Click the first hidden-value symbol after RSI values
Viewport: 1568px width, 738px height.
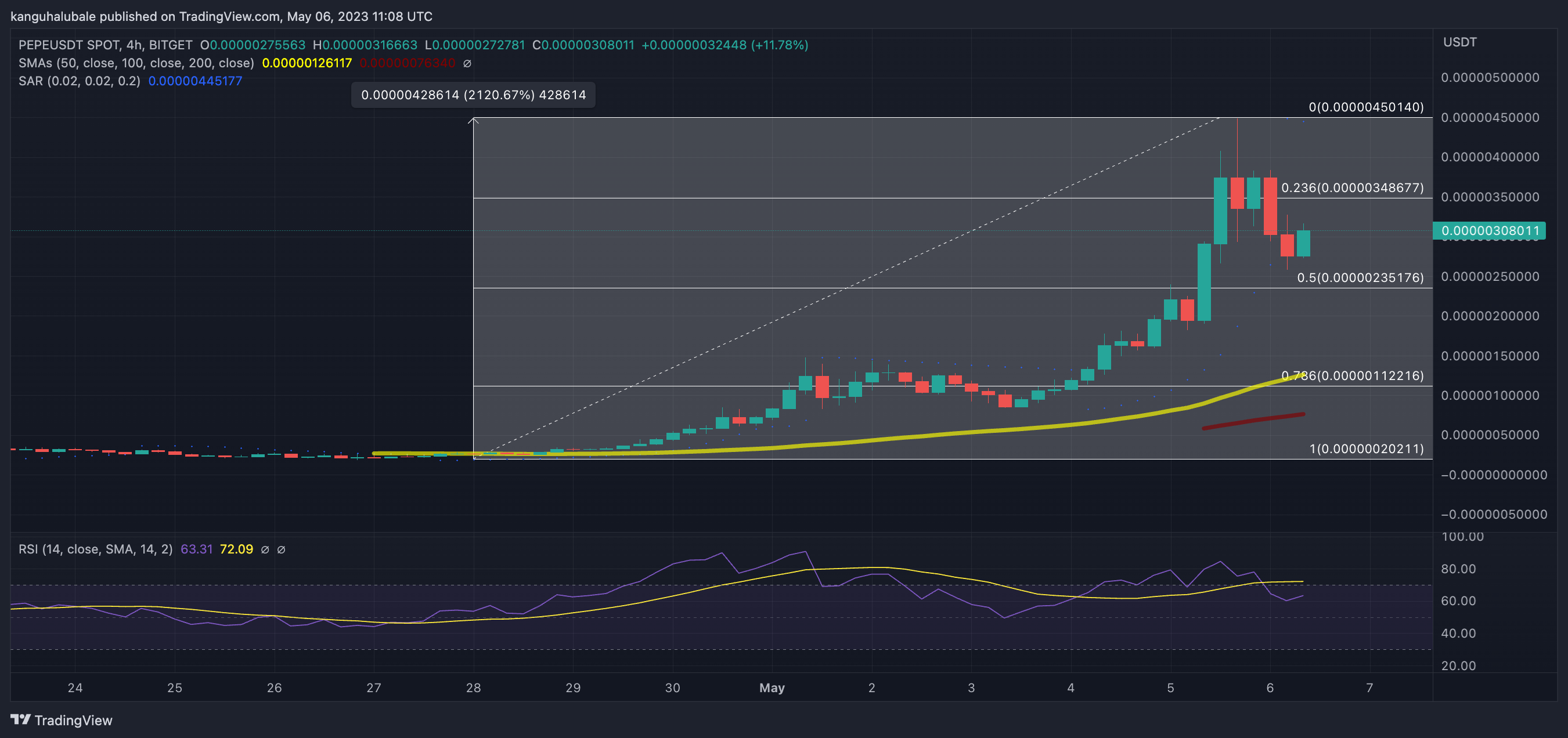[x=265, y=549]
